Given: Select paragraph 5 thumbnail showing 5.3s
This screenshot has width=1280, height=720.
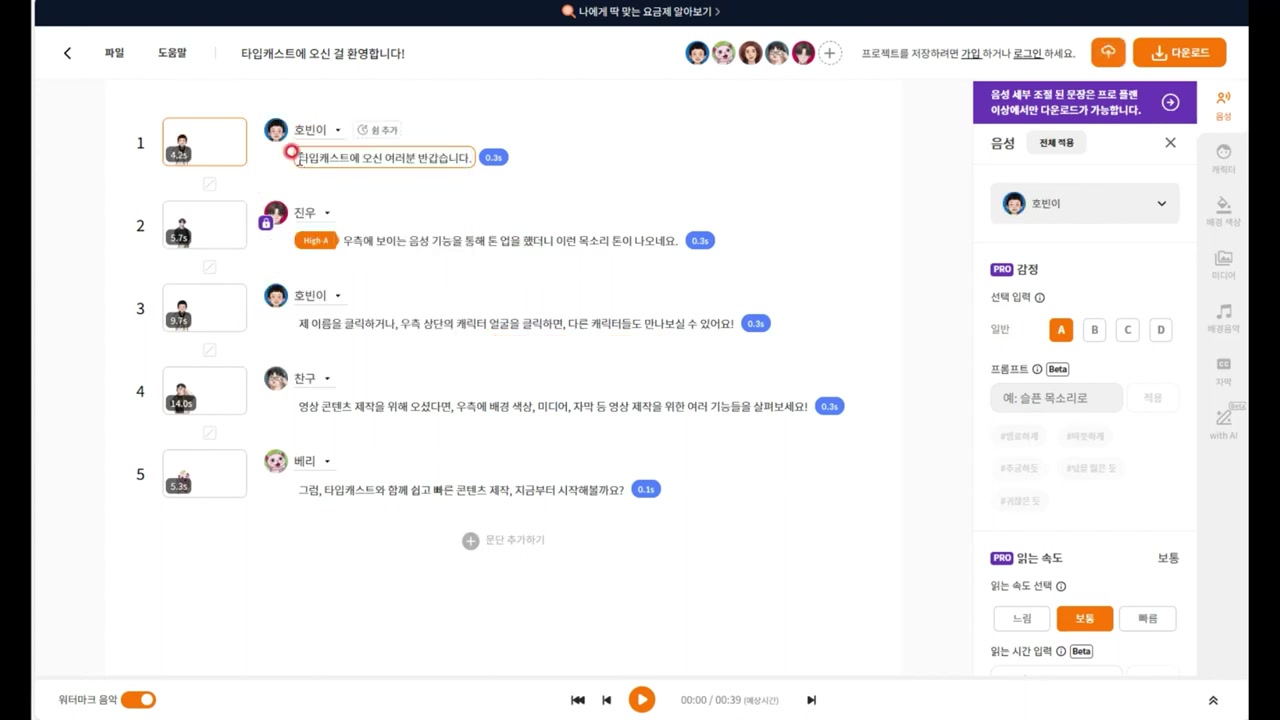Looking at the screenshot, I should click(204, 474).
